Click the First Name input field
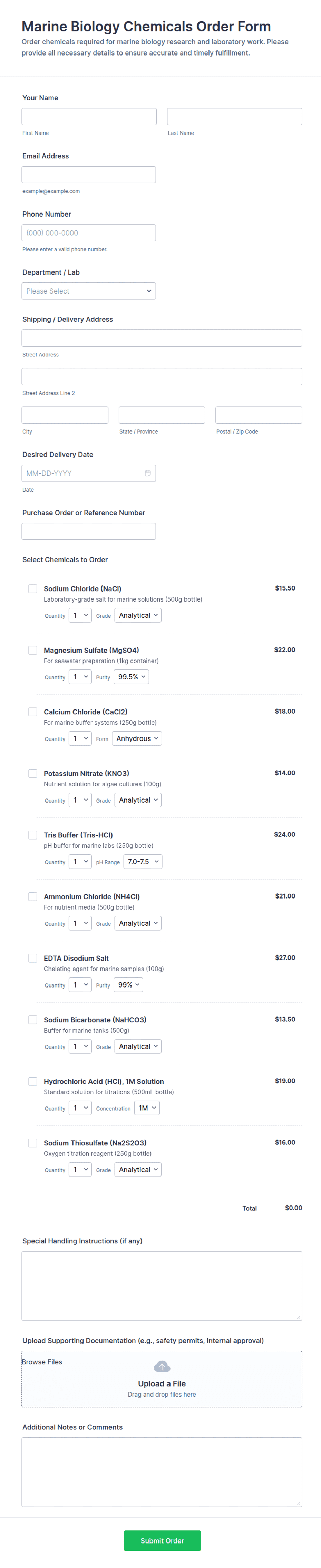Viewport: 321px width, 1568px height. (89, 116)
